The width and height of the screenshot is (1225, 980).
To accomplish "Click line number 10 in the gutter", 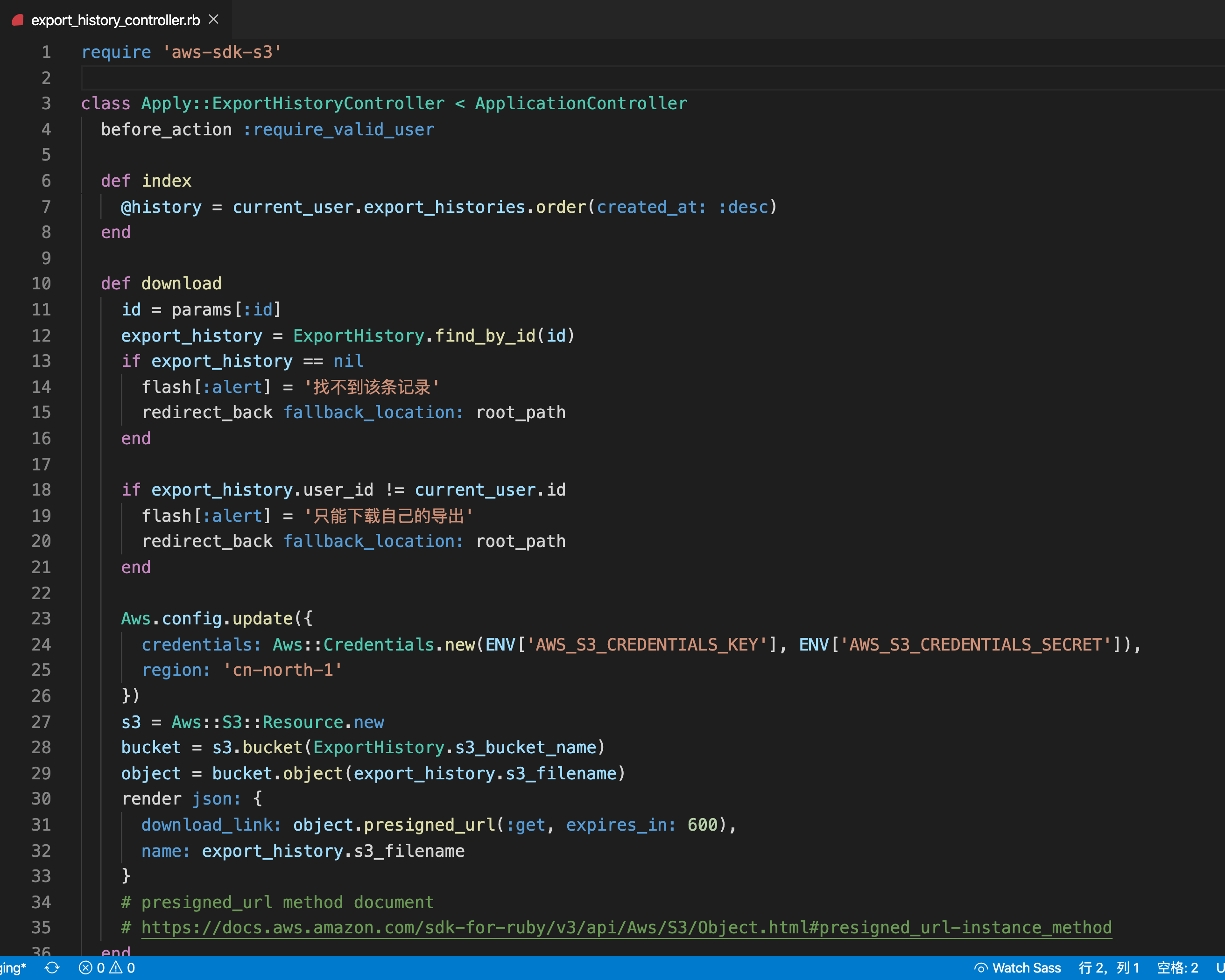I will 41,283.
